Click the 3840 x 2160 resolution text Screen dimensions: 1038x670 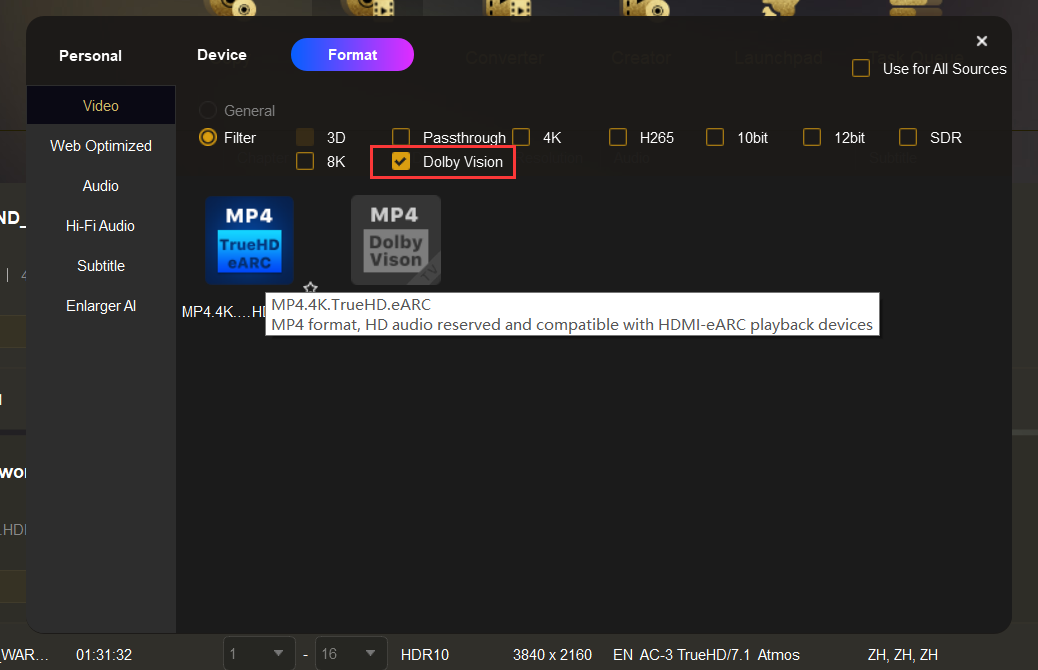(x=552, y=655)
